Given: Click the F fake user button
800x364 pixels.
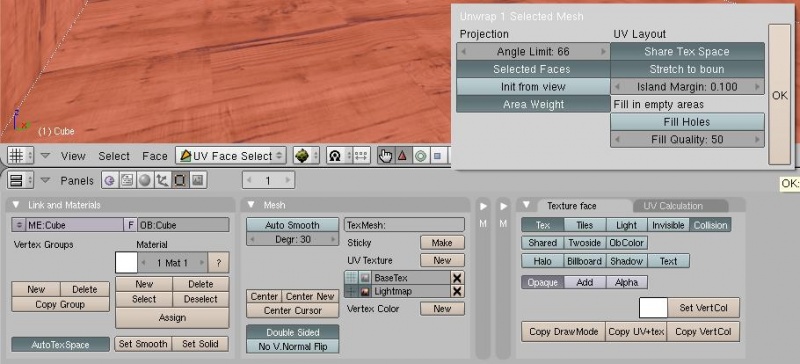Looking at the screenshot, I should pos(131,225).
